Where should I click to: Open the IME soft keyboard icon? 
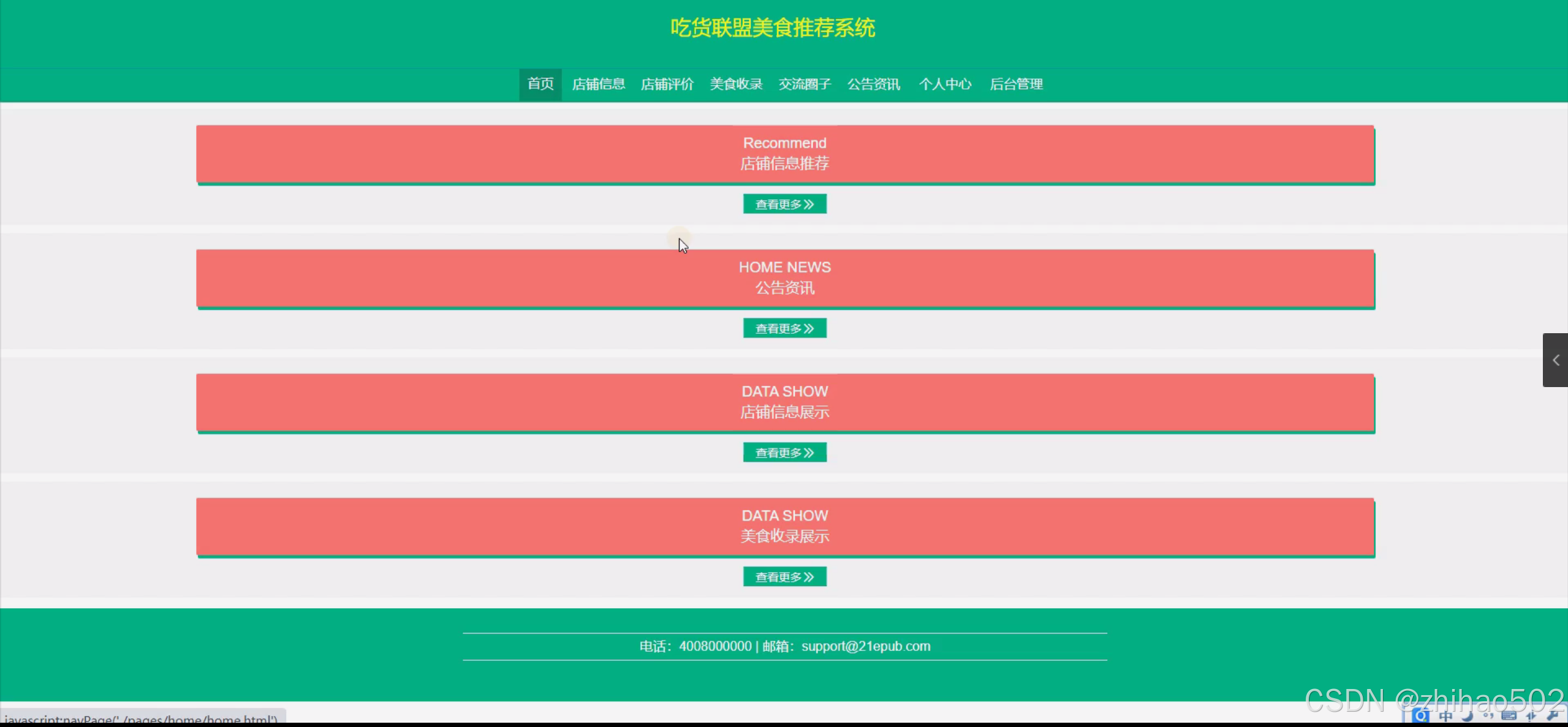pos(1509,716)
